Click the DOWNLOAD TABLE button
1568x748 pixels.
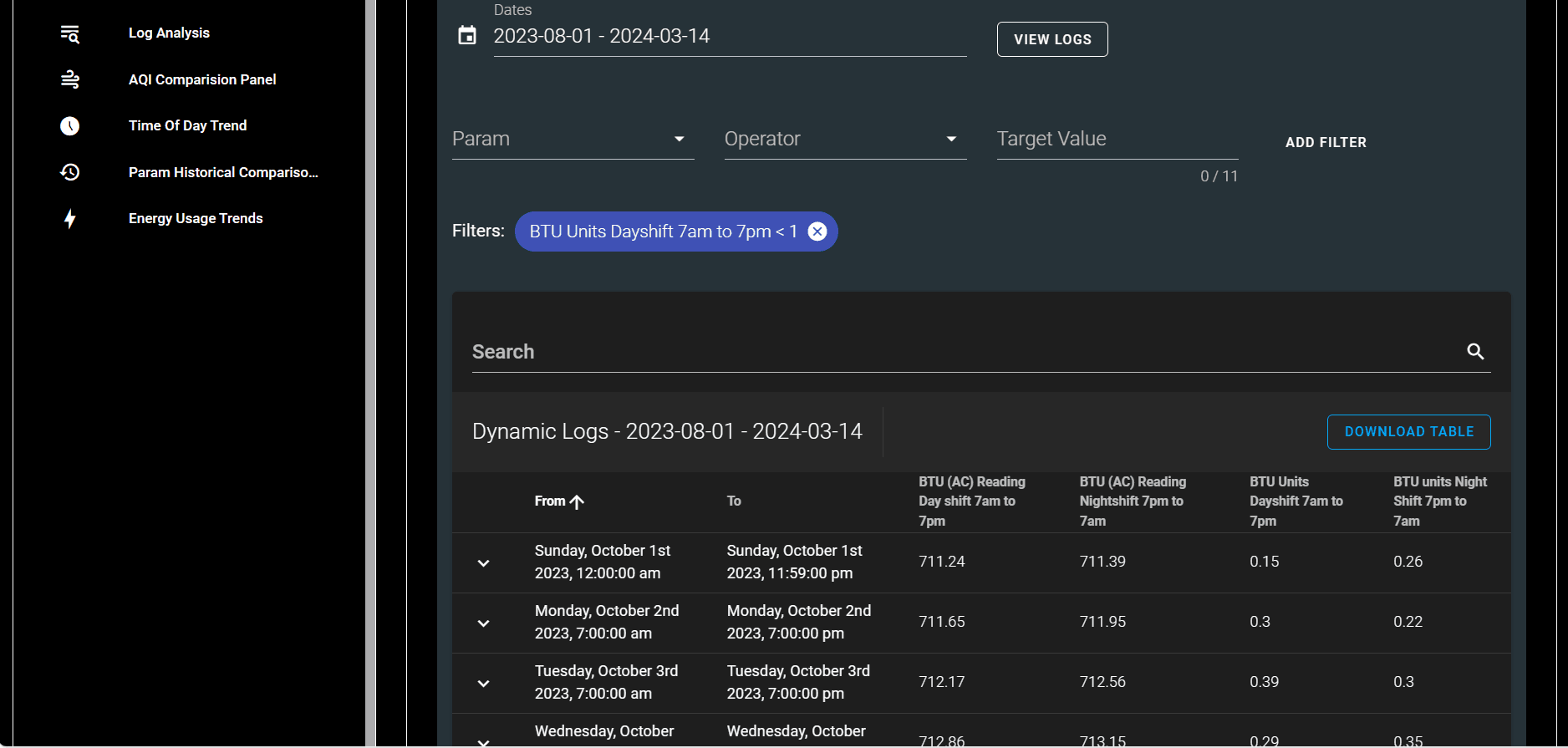point(1408,432)
